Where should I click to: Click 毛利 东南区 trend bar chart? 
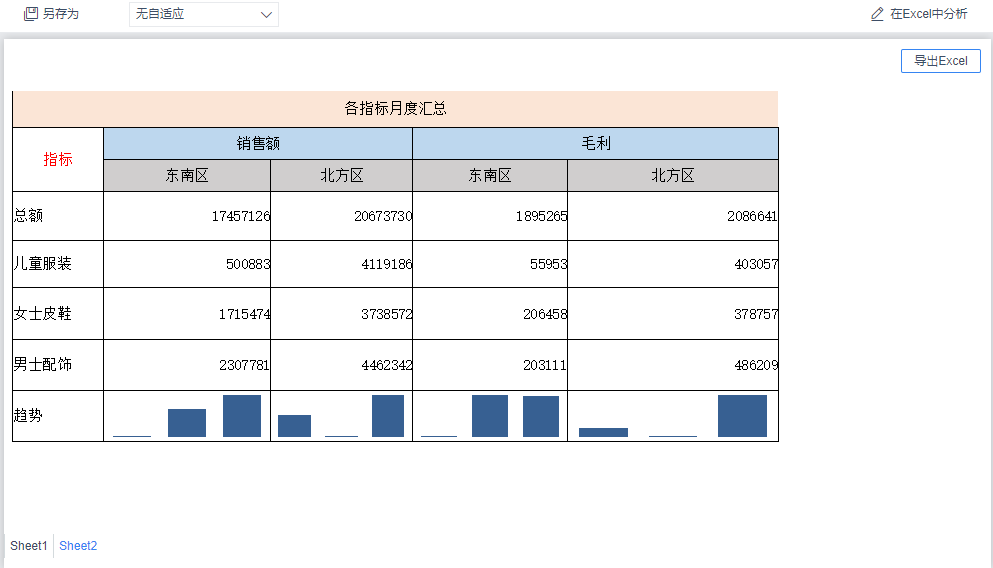pos(490,416)
